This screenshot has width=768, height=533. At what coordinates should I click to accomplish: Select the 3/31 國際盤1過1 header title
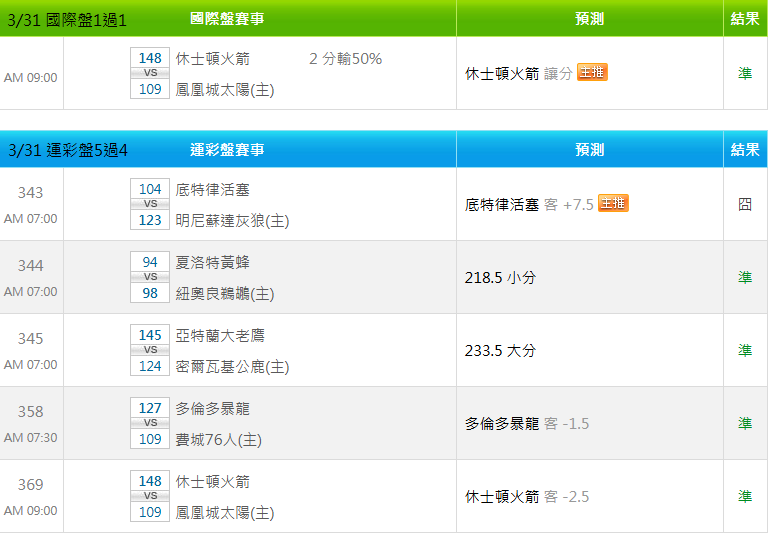[67, 20]
